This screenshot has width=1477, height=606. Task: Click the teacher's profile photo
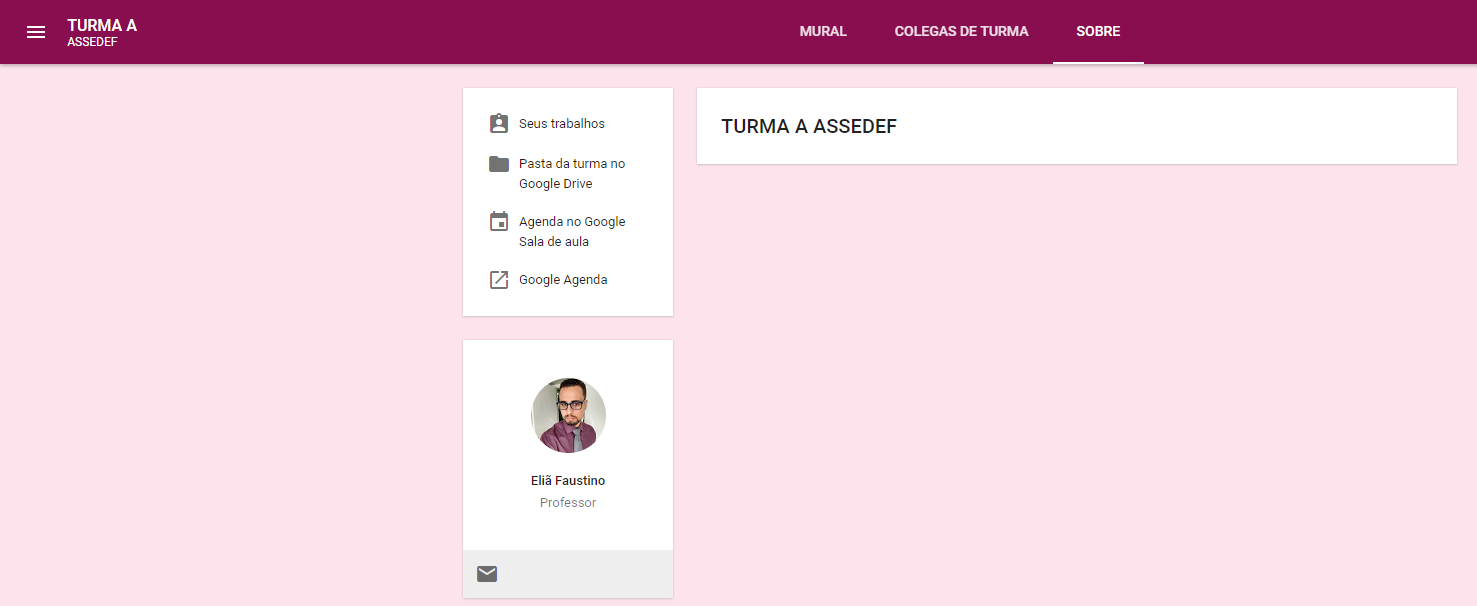tap(568, 415)
